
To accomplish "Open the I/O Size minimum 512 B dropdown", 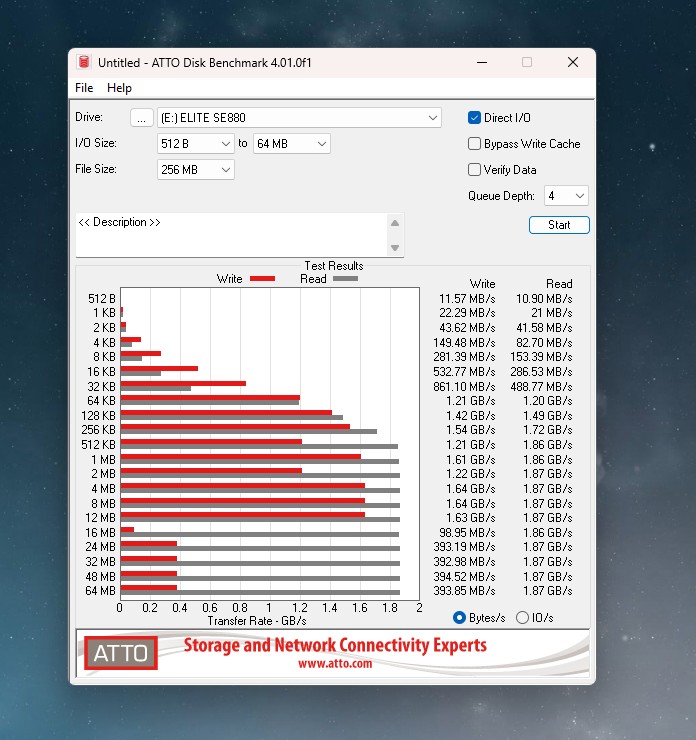I will 195,143.
